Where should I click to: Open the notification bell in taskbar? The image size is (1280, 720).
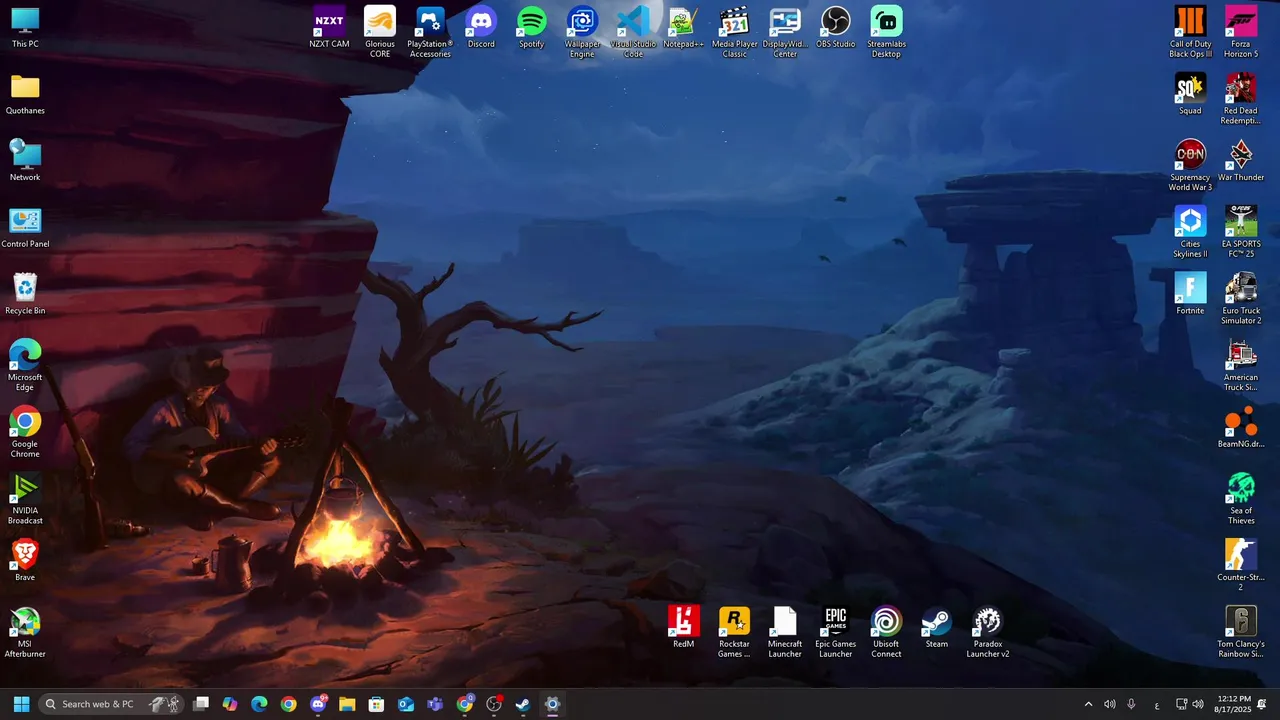click(x=1262, y=704)
